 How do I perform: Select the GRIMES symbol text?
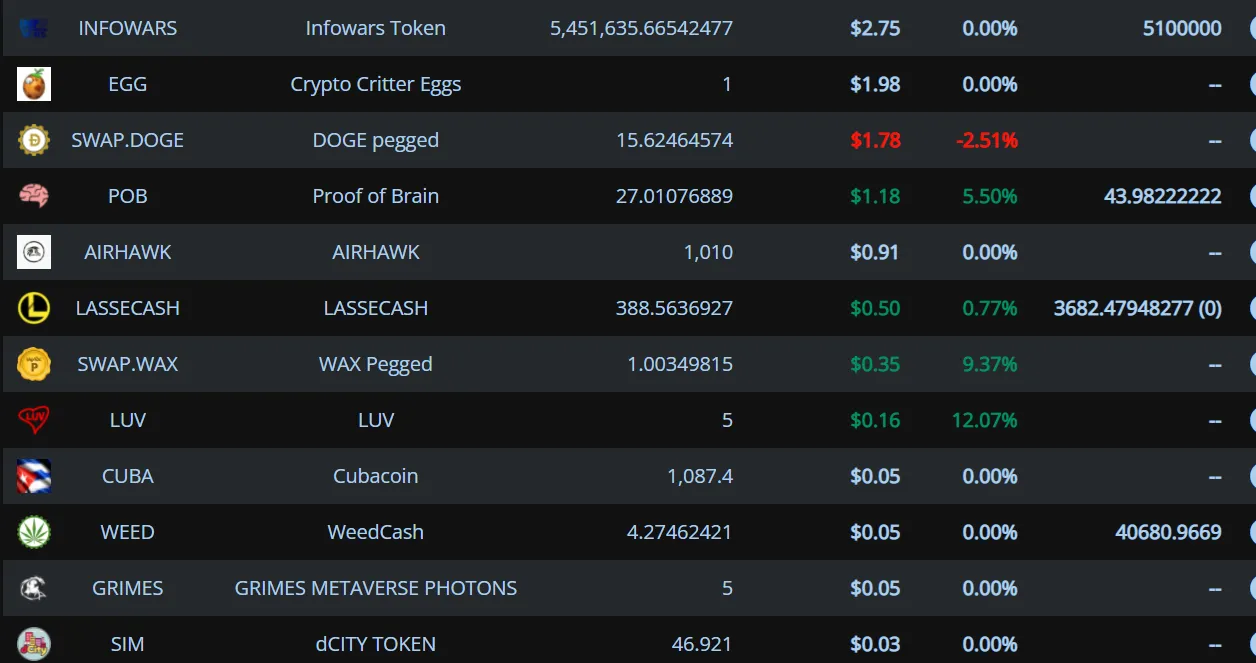(128, 588)
